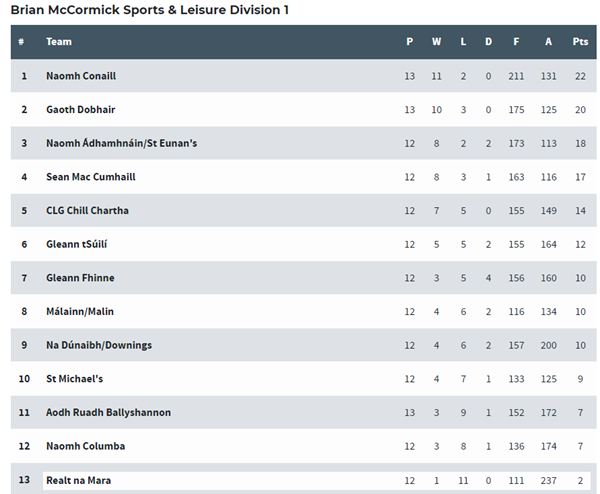Click the Team column header
Viewport: 600px width, 494px height.
pos(59,42)
